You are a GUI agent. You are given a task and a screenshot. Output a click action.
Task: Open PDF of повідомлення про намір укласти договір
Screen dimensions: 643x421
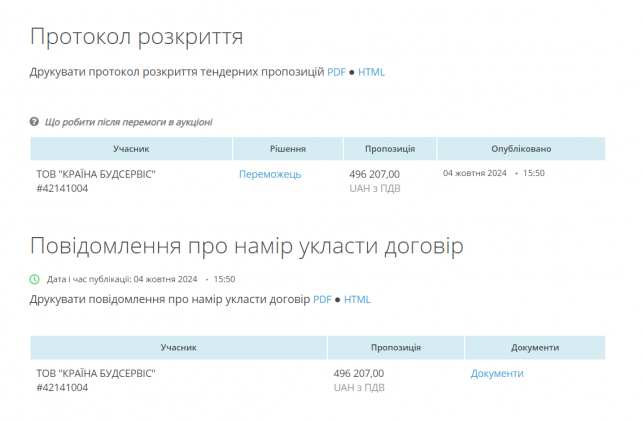(322, 299)
